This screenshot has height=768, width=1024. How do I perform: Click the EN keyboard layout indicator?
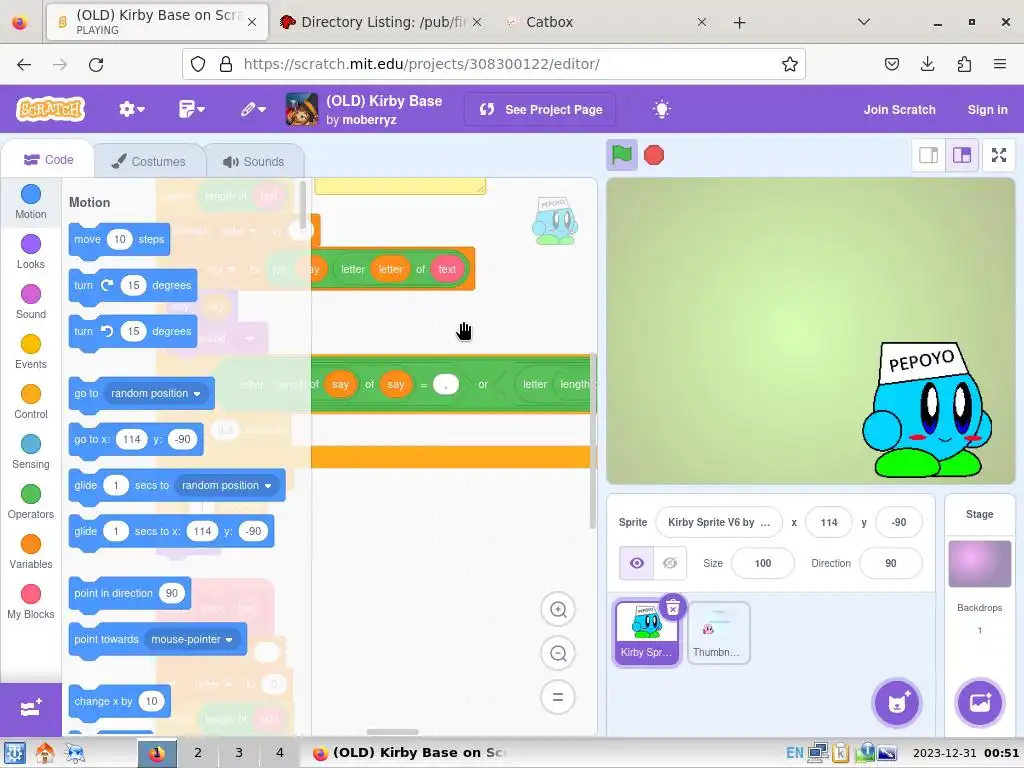pos(794,753)
